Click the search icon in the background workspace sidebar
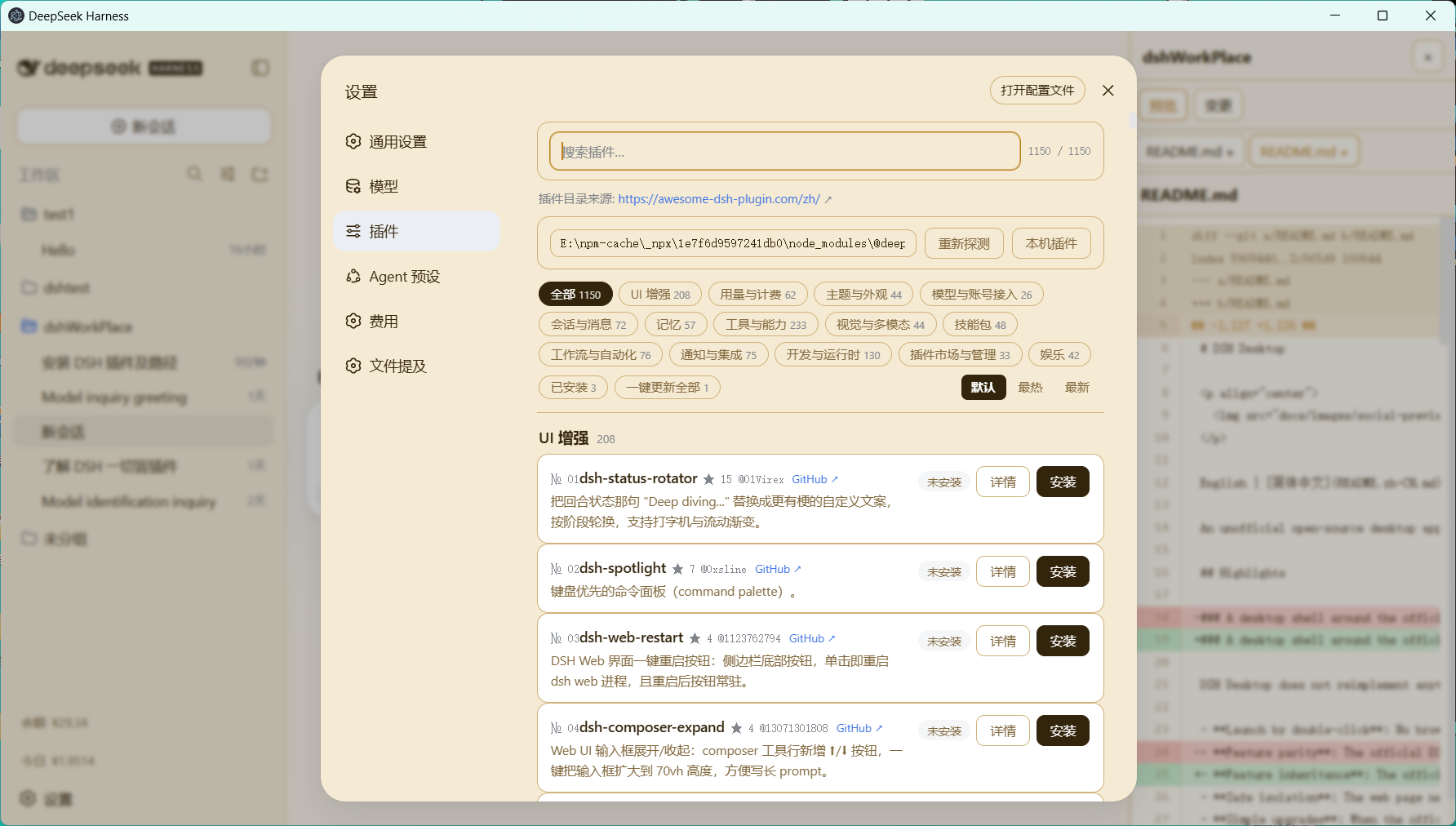Image resolution: width=1456 pixels, height=826 pixels. point(194,174)
